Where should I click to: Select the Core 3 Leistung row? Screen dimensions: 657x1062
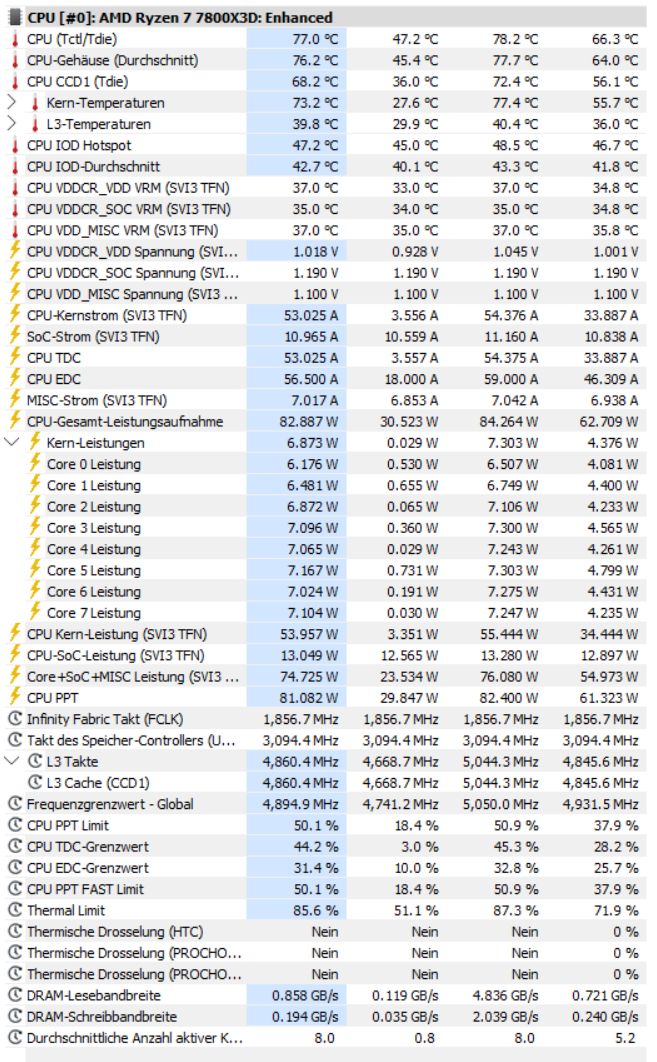pos(326,528)
